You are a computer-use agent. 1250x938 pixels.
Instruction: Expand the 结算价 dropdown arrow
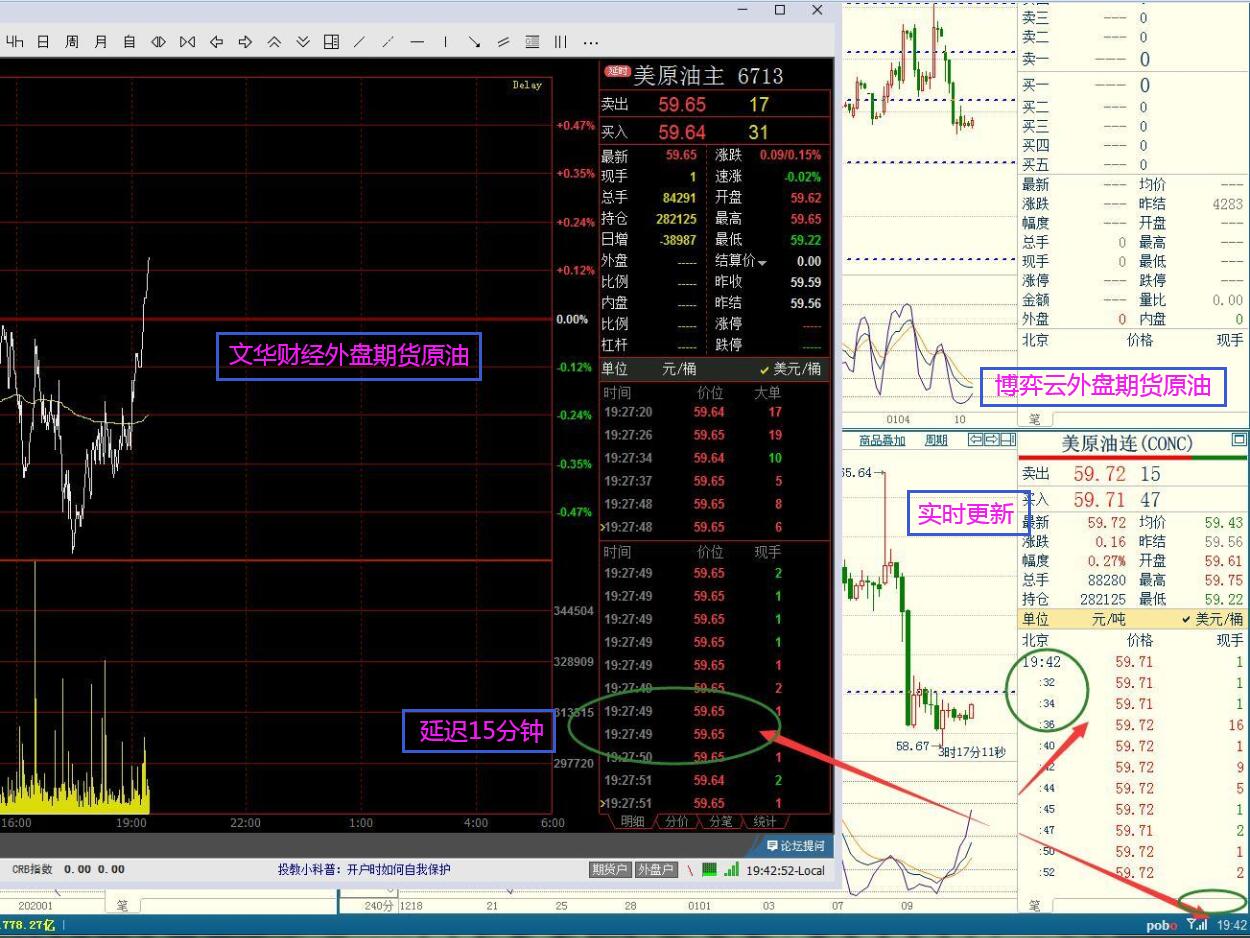pos(762,262)
